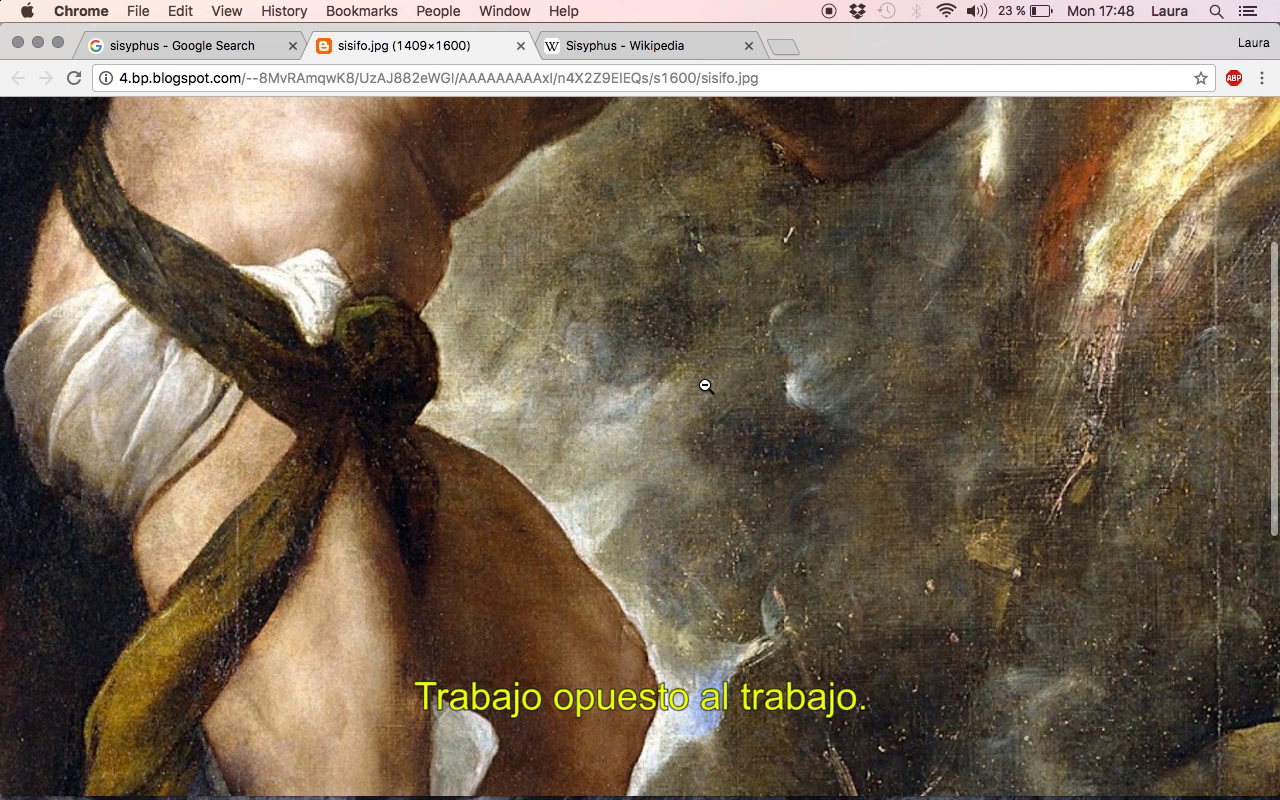Open the Bookmarks menu
The image size is (1280, 800).
pos(362,11)
